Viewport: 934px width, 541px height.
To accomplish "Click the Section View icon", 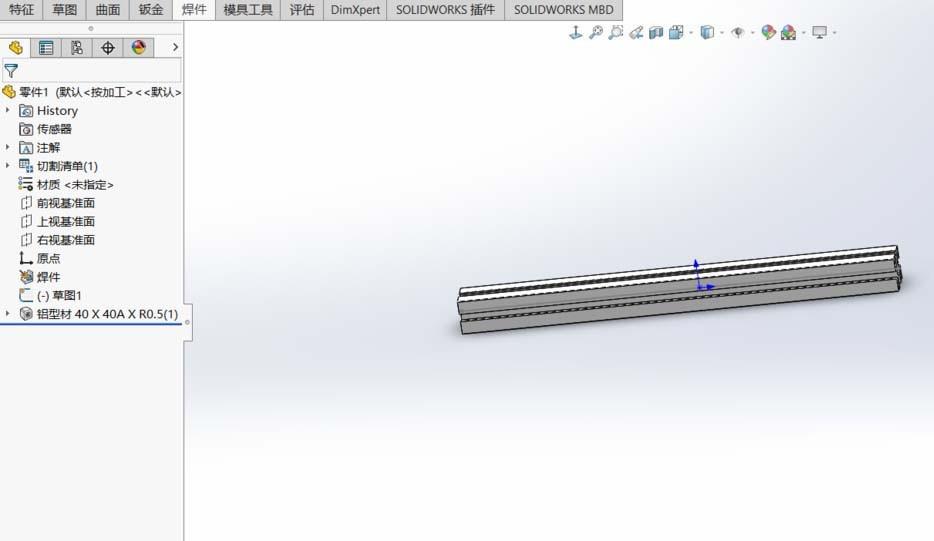I will click(656, 32).
